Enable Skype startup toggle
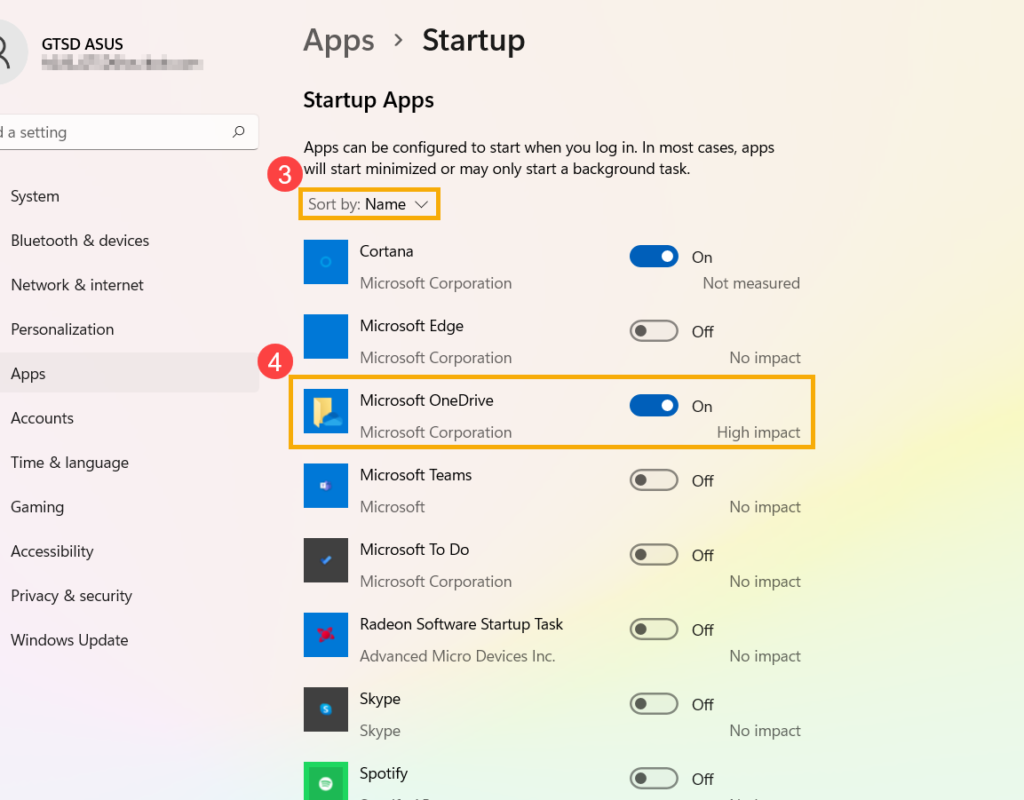Image resolution: width=1024 pixels, height=800 pixels. [x=654, y=705]
